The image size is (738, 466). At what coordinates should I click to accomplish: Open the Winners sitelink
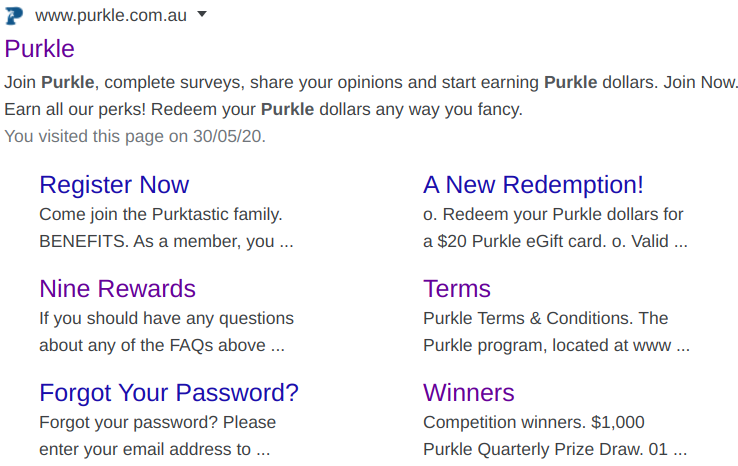point(469,393)
